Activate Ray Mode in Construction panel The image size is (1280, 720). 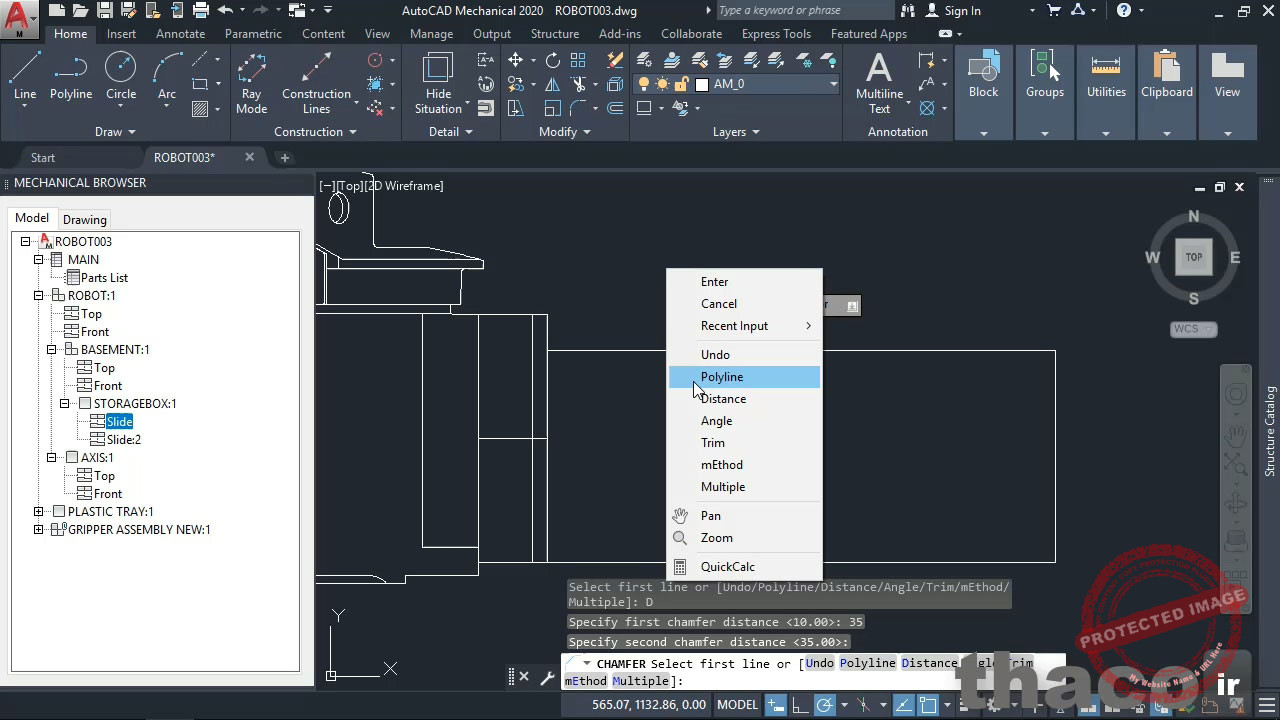[251, 84]
